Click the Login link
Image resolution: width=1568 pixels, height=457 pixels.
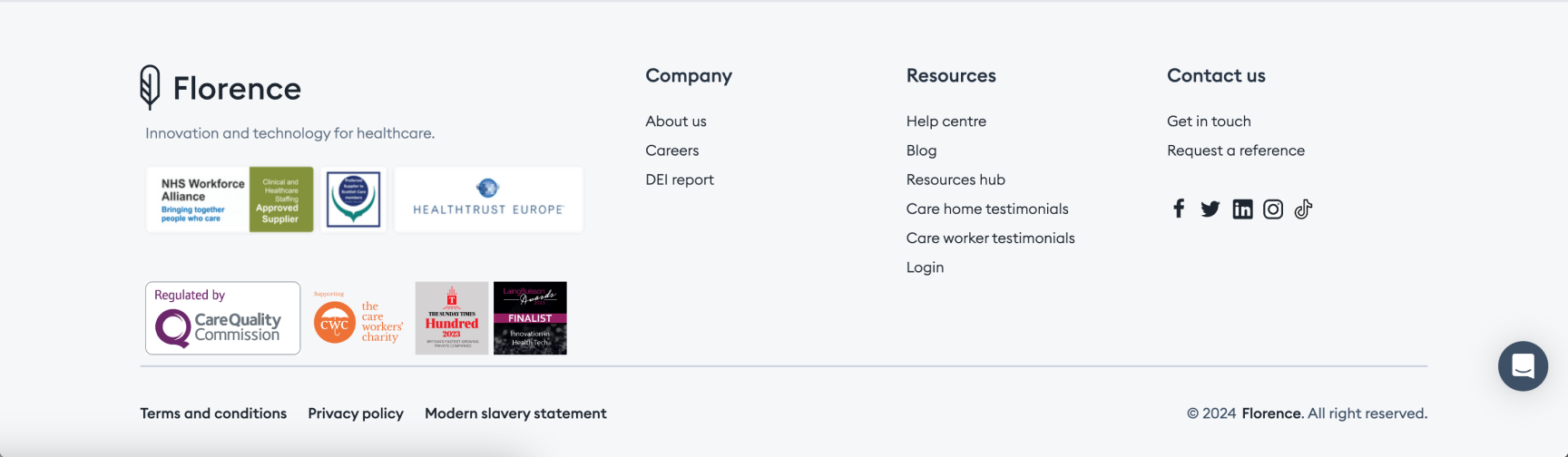[x=925, y=267]
